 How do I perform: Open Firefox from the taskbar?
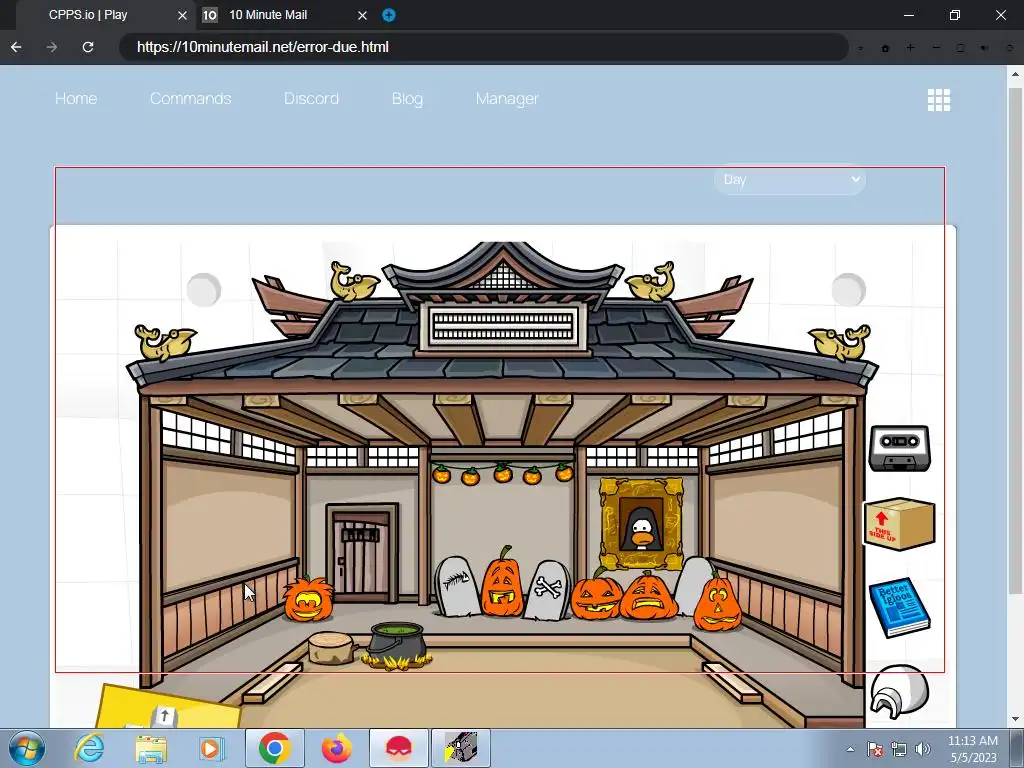[x=336, y=748]
